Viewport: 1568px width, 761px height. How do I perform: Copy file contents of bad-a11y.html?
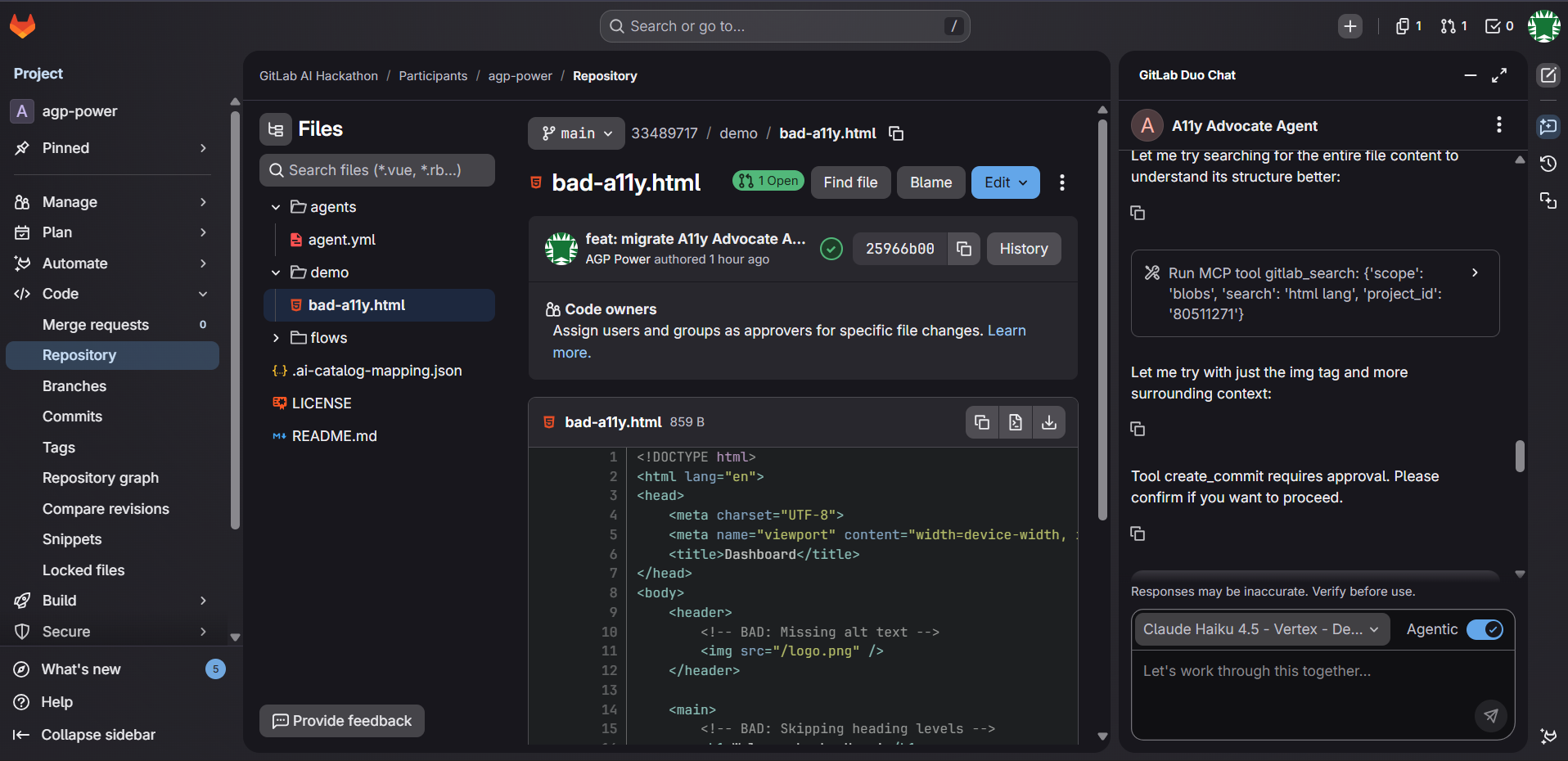(x=982, y=422)
